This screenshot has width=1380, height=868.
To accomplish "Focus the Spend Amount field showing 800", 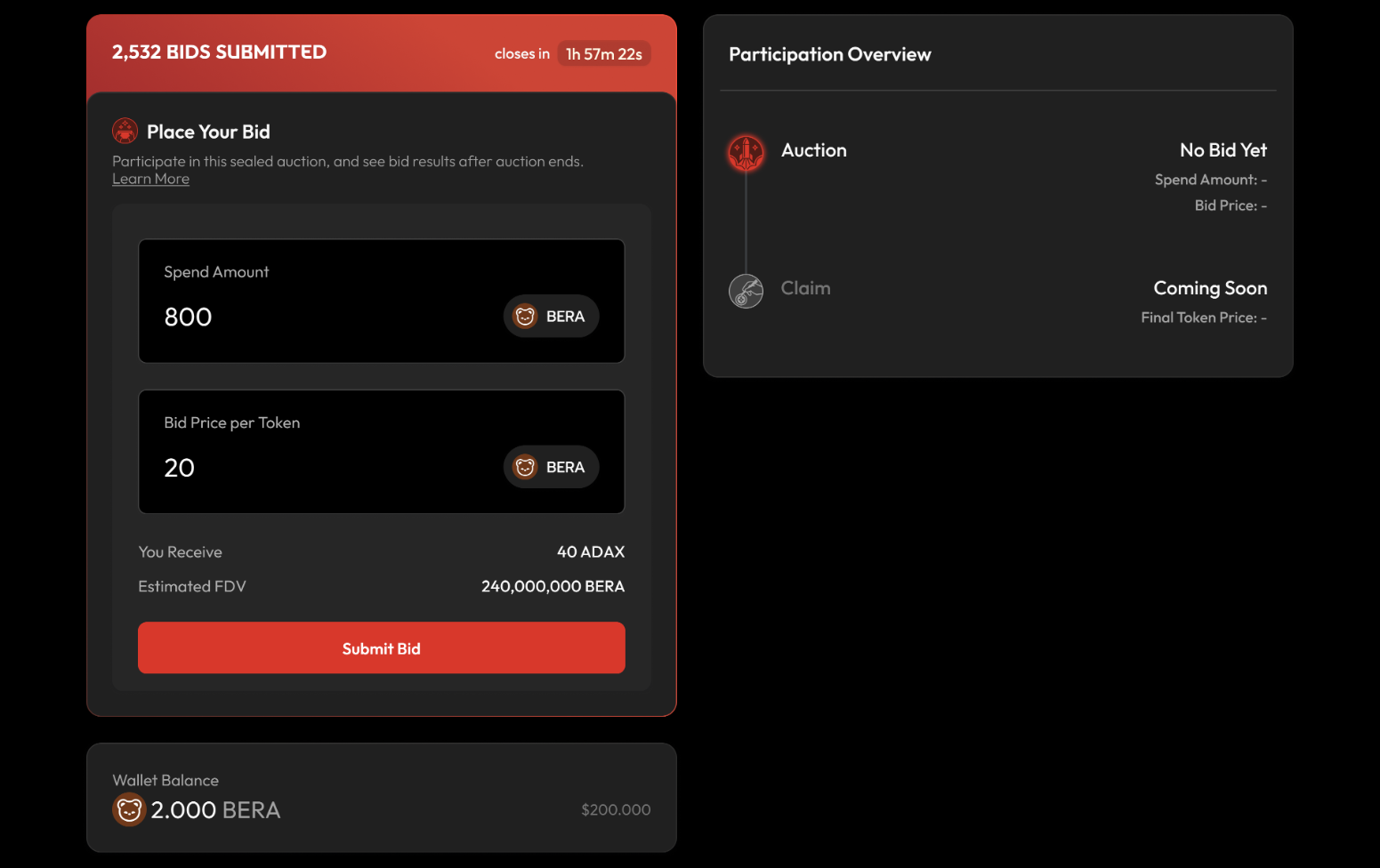I will tap(311, 317).
